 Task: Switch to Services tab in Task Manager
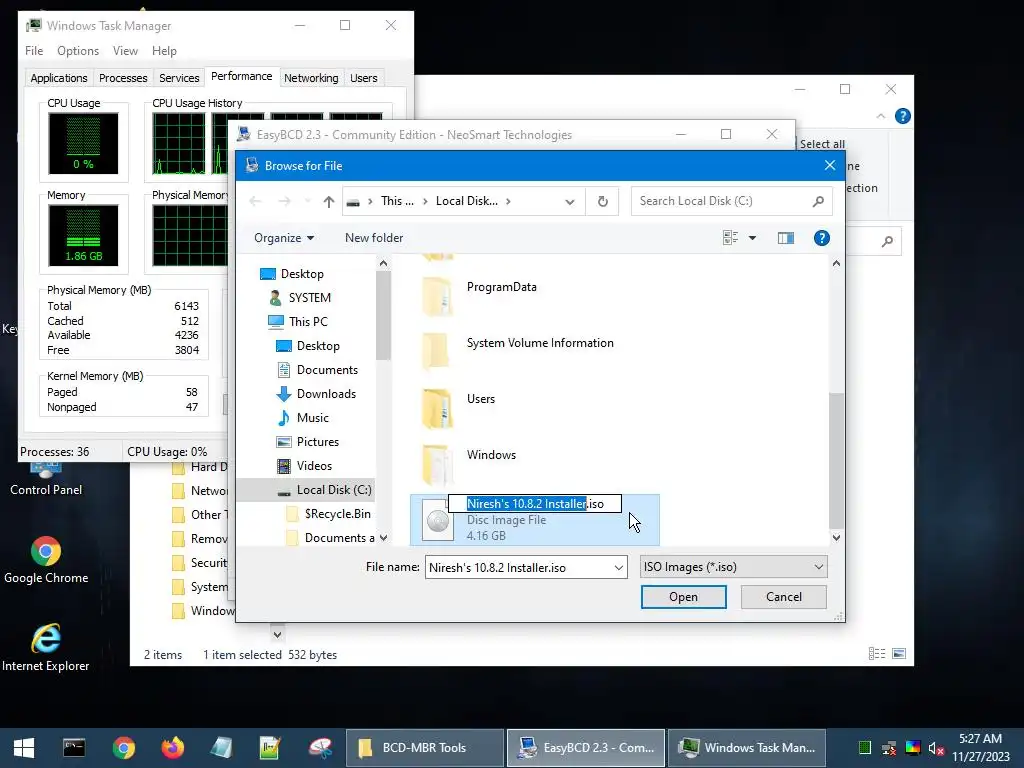coord(179,78)
